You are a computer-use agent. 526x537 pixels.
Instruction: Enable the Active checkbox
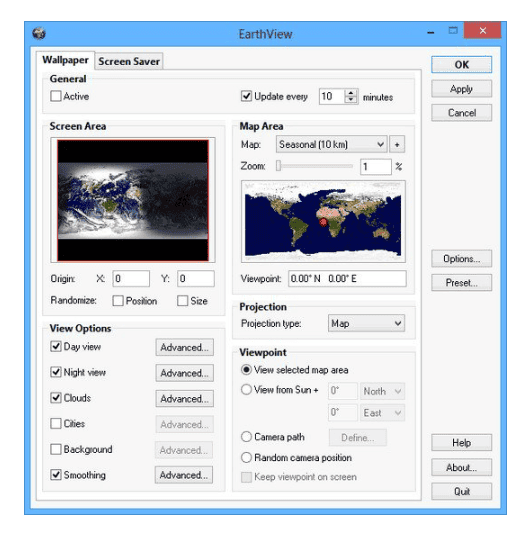55,96
